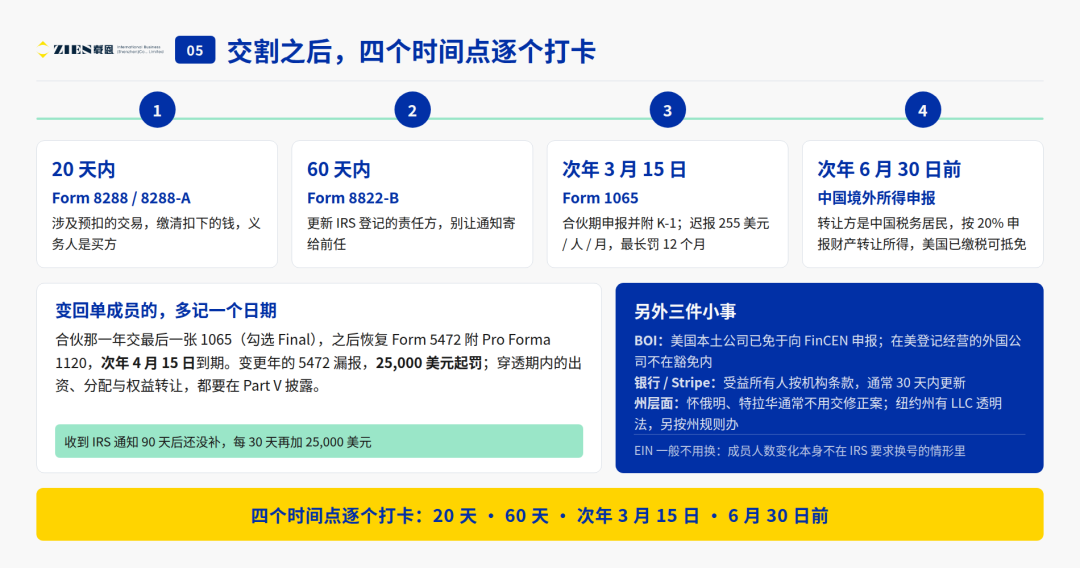Viewport: 1080px width, 568px height.
Task: Click the Form 1065 label
Action: coord(600,198)
